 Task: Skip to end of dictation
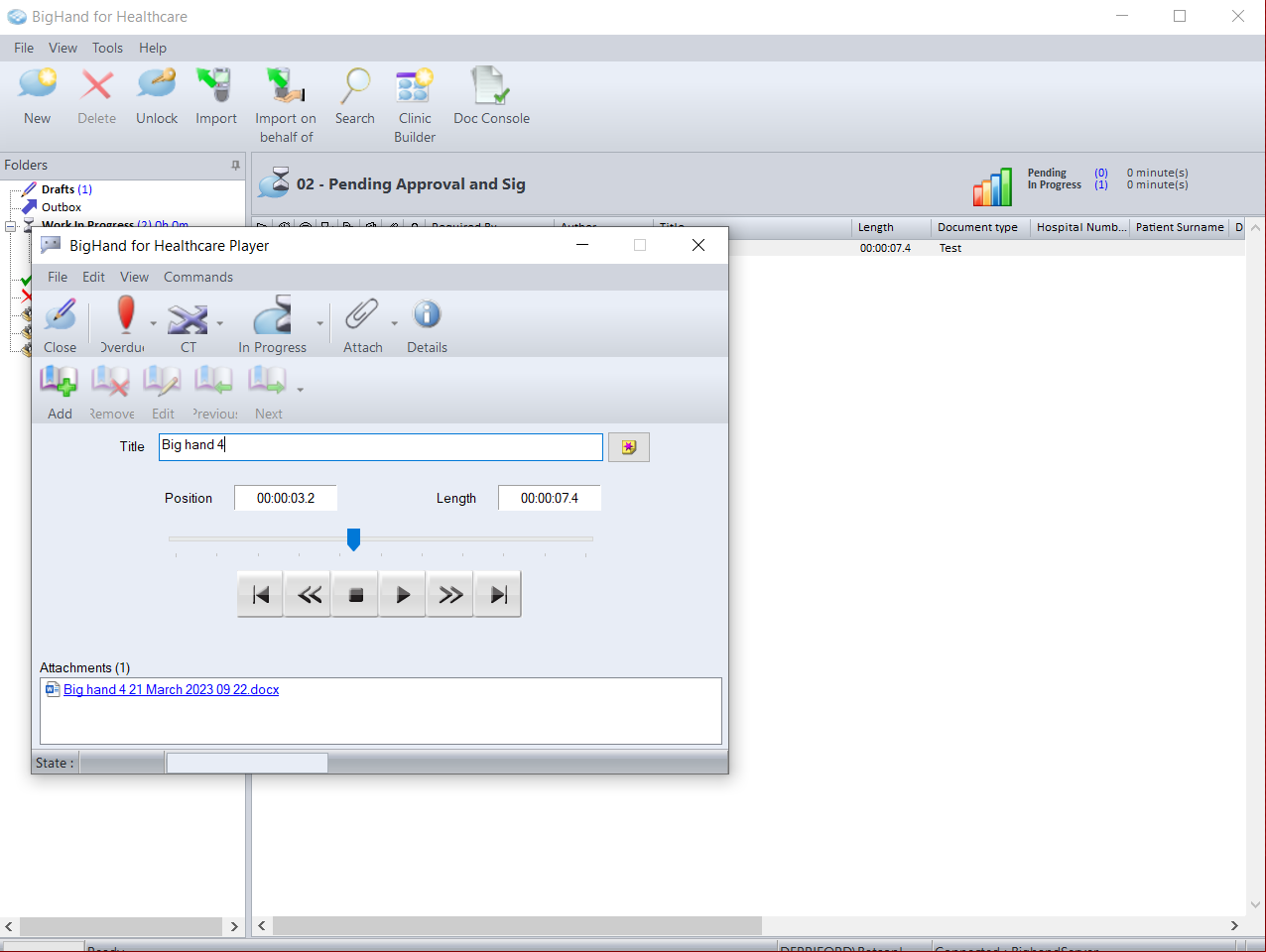tap(498, 595)
